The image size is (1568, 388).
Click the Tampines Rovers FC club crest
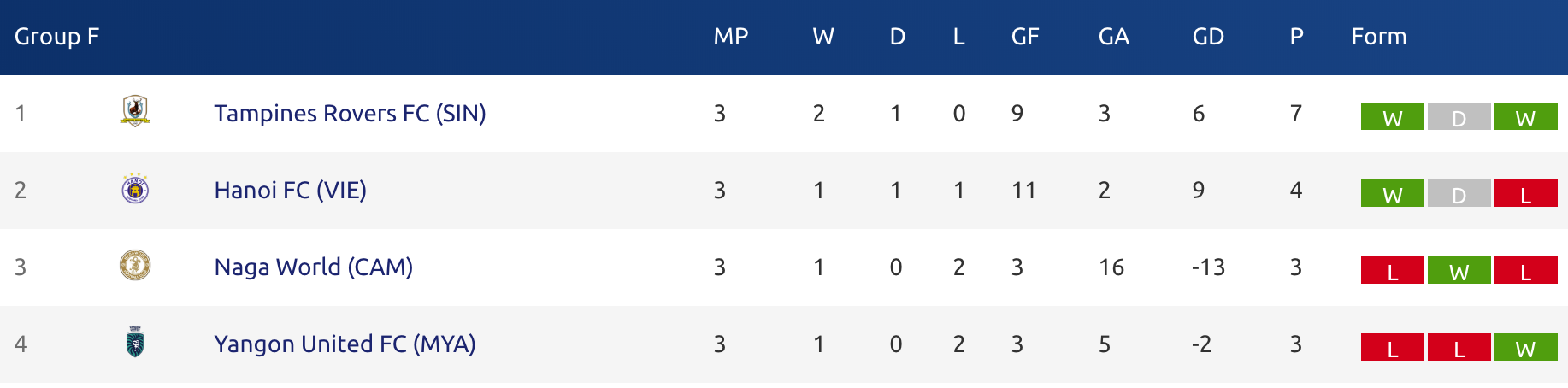coord(135,111)
